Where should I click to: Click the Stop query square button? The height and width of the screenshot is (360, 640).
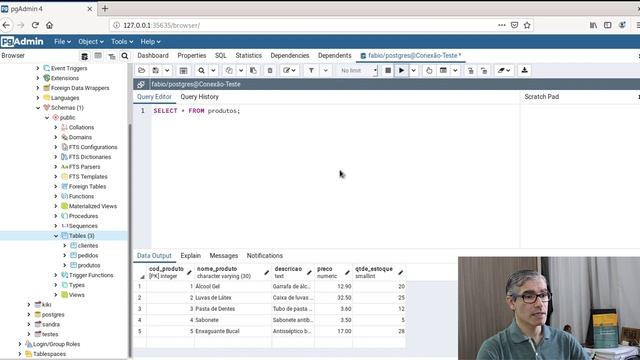point(388,70)
